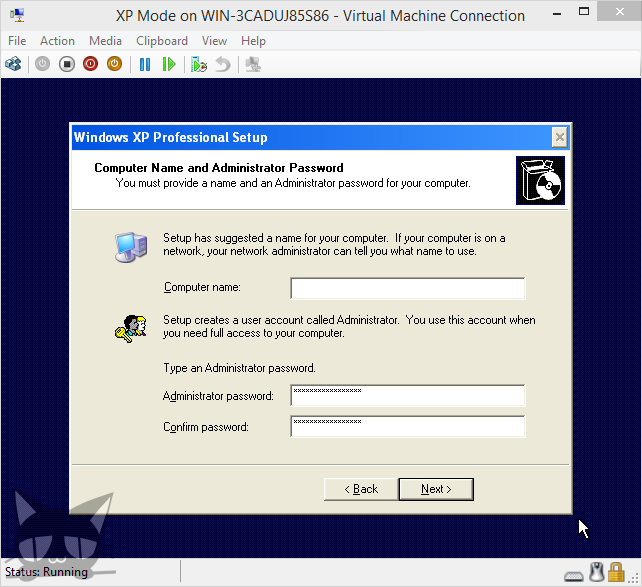Minimize the Virtual Machine Connection window

(556, 14)
